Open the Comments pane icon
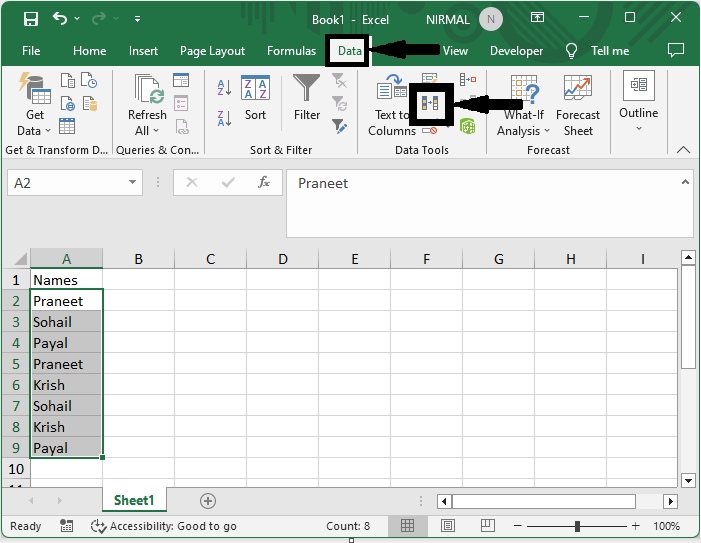 [676, 50]
